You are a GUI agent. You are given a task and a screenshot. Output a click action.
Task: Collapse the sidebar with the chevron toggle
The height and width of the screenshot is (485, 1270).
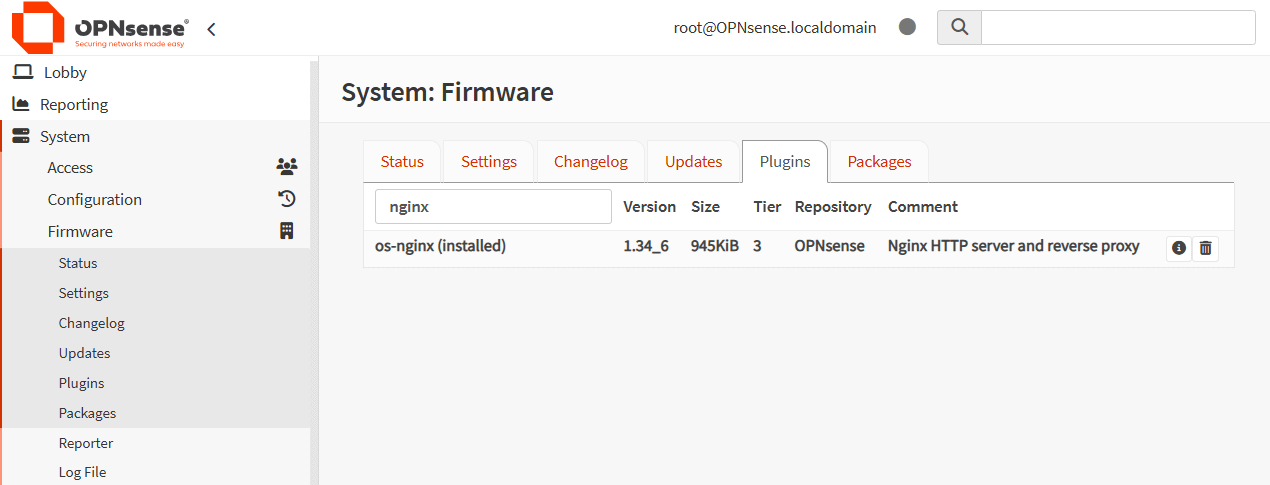[x=211, y=29]
